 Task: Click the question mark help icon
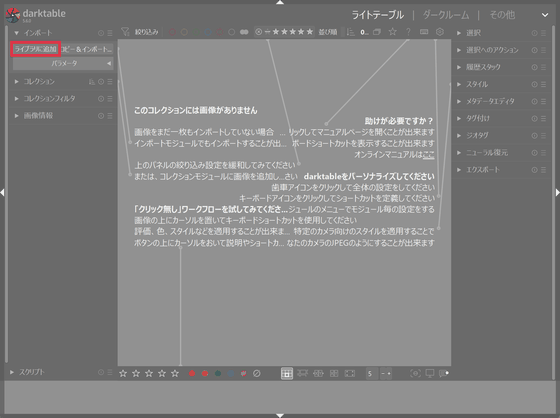pyautogui.click(x=408, y=32)
